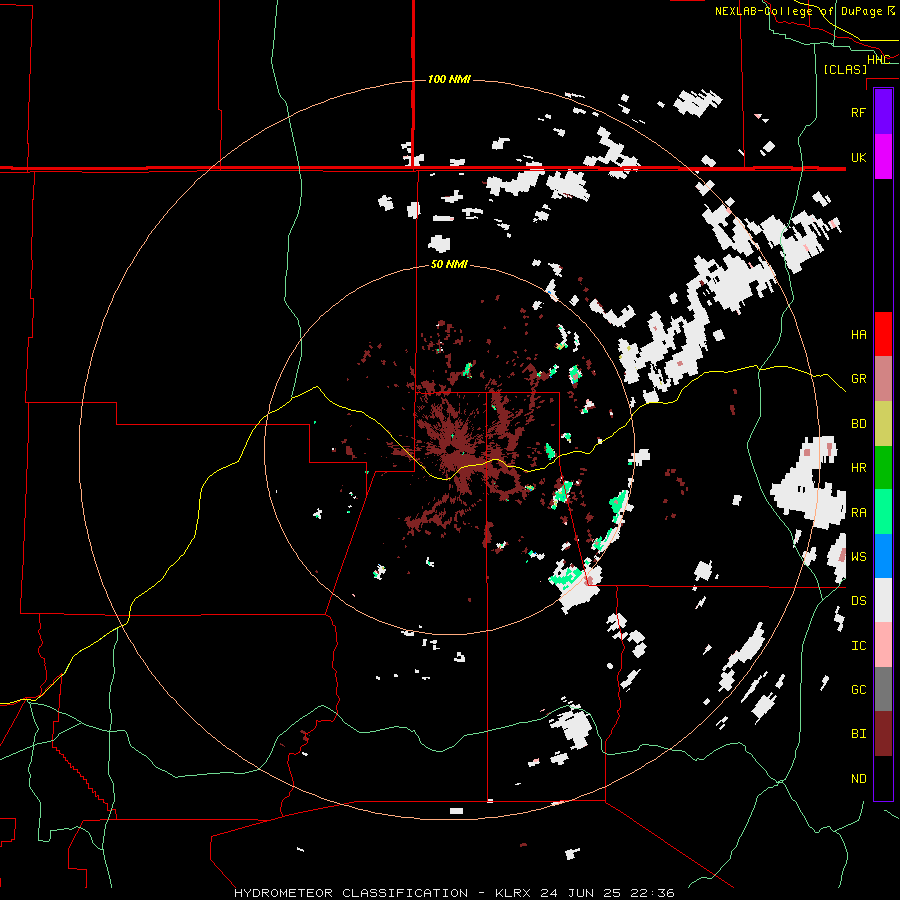Click the RA legend label
900x900 pixels.
tap(858, 512)
